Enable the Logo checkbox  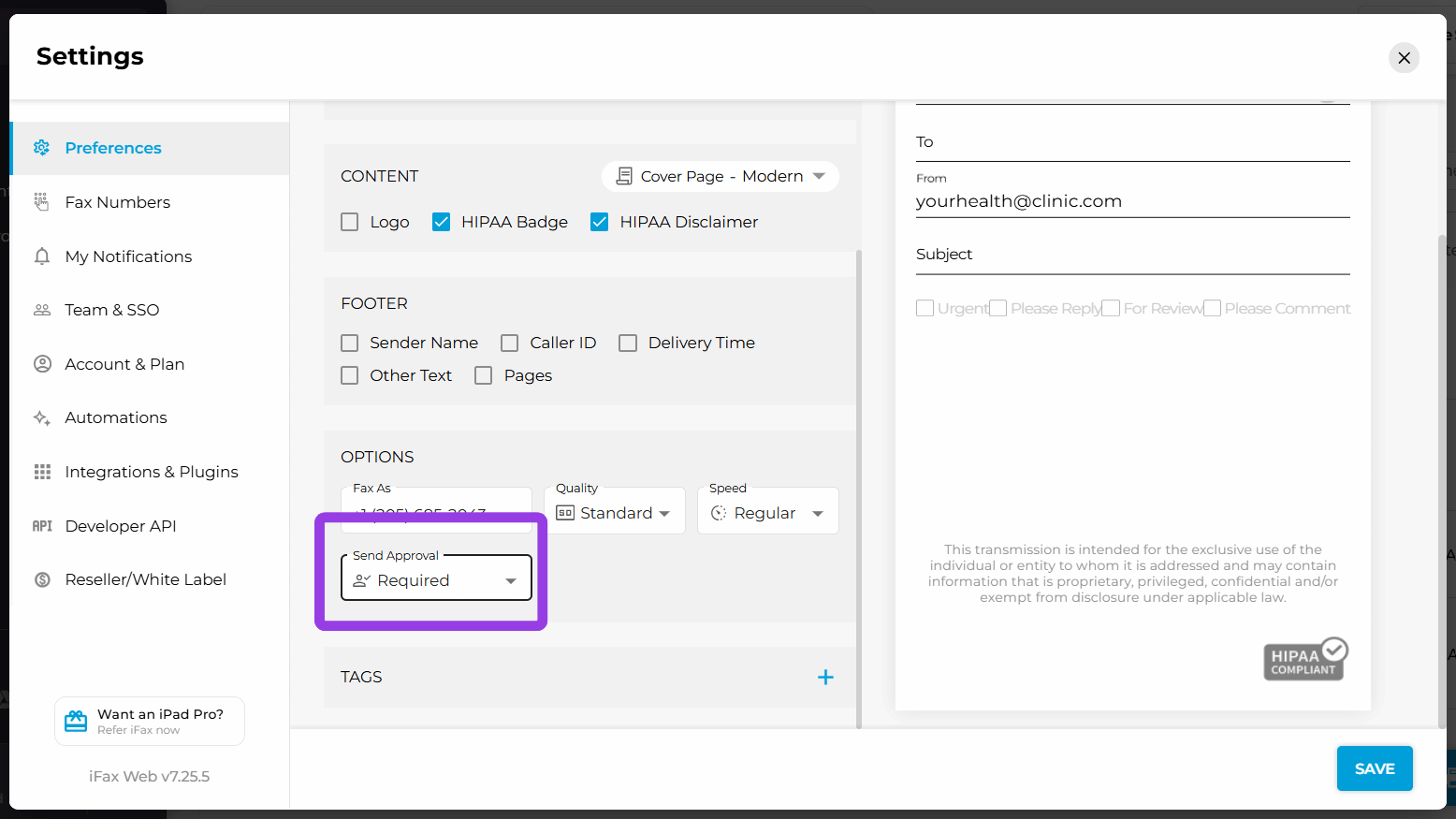point(350,222)
